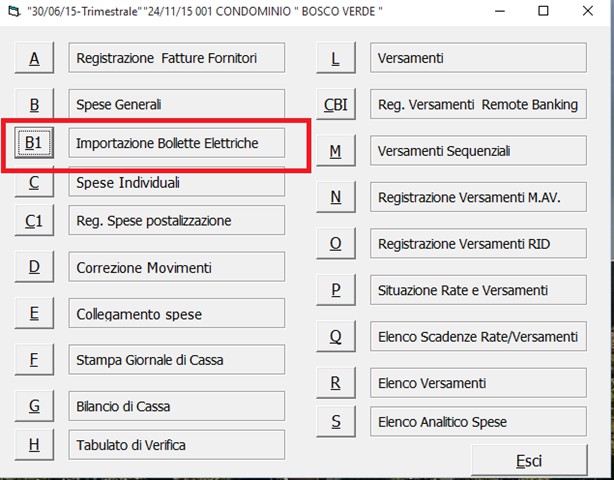Image resolution: width=614 pixels, height=480 pixels.
Task: Select the B1 button for Importazione Bollette Elettriche
Action: click(34, 143)
